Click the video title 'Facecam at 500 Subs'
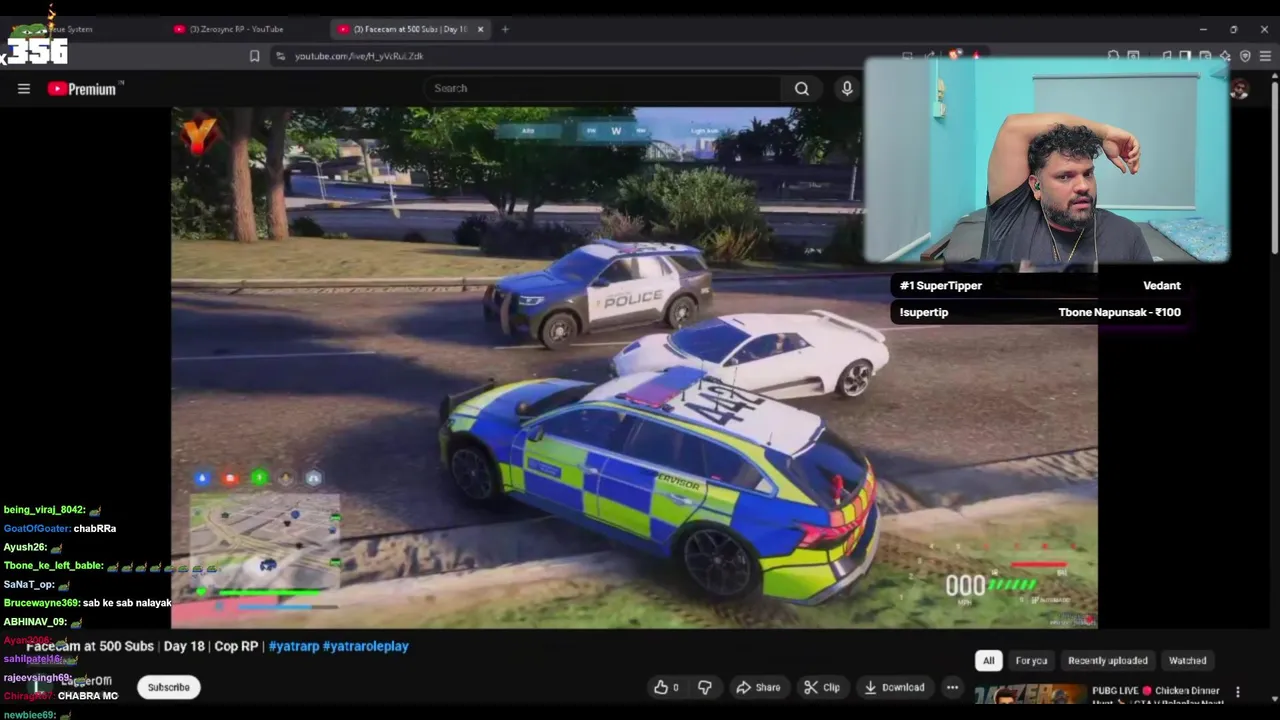The height and width of the screenshot is (720, 1280). [90, 646]
